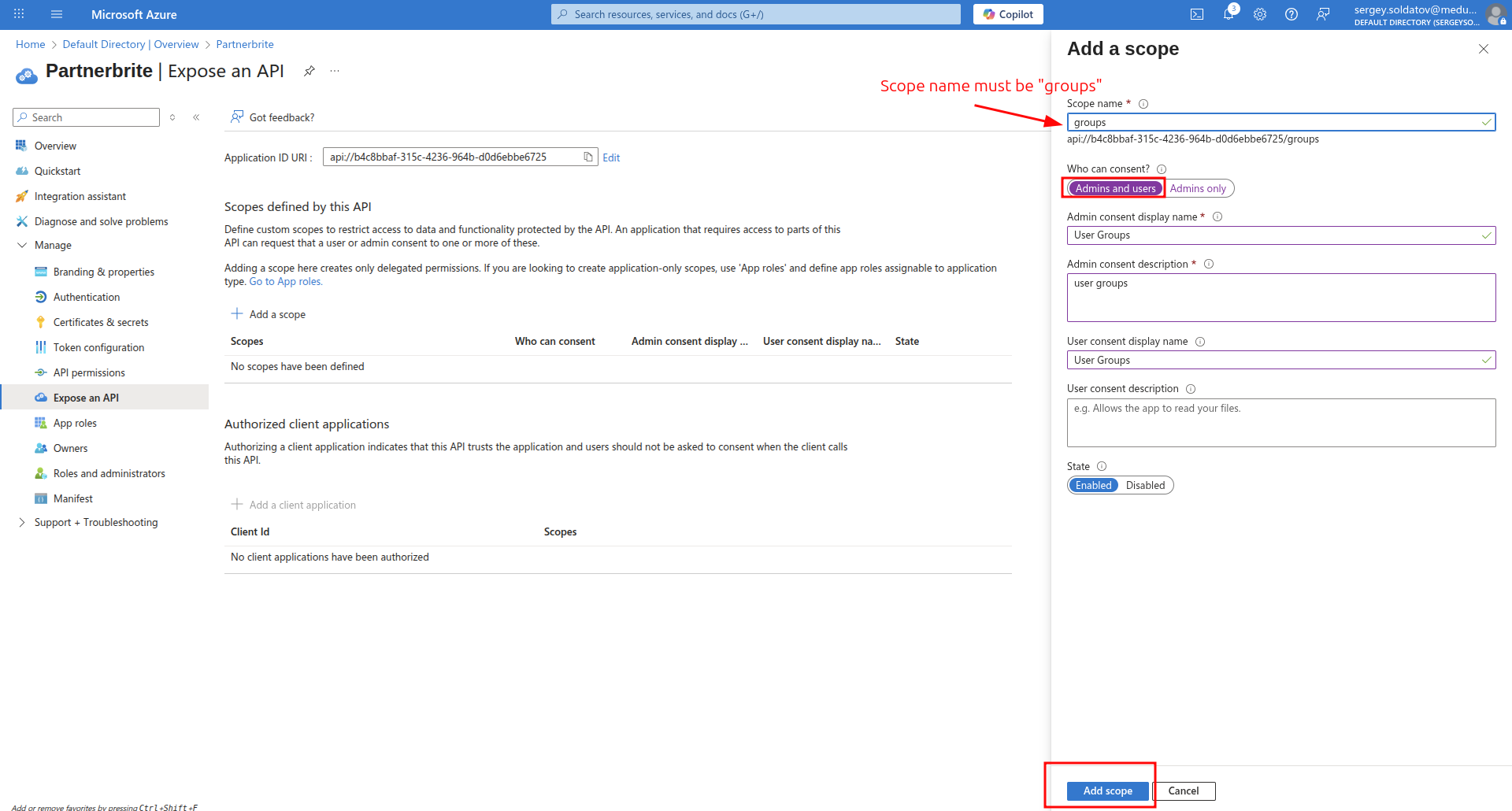Image resolution: width=1512 pixels, height=811 pixels.
Task: Expand Support + Troubleshooting section
Action: (22, 522)
